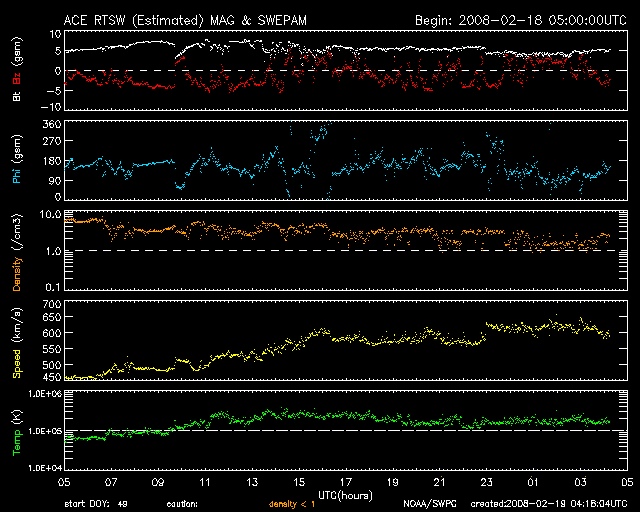Click the orange "Density" axis label

17,274
